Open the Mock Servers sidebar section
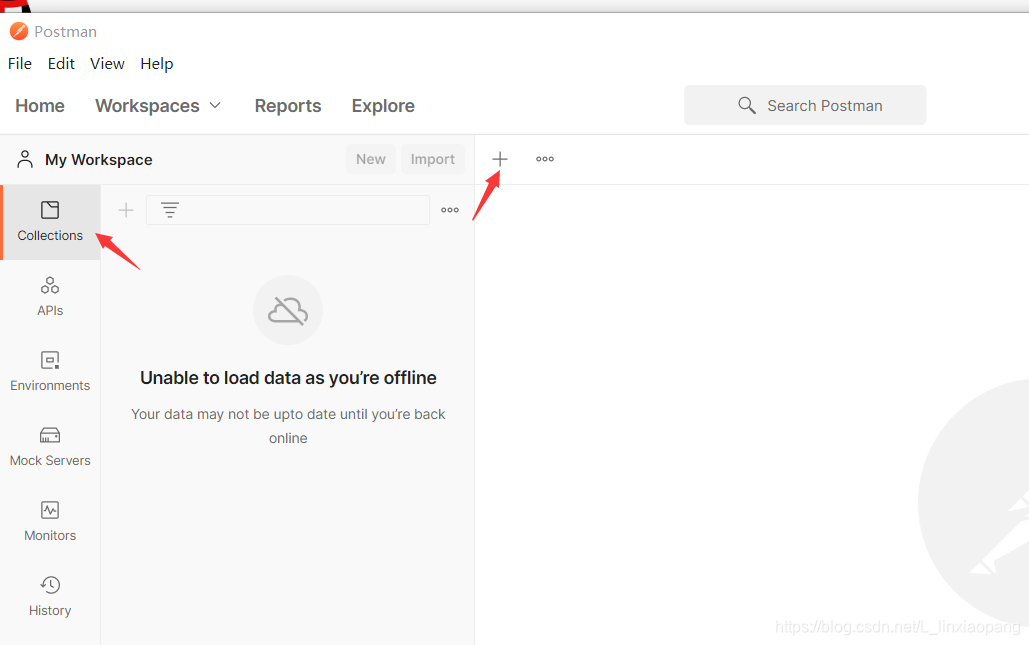Image resolution: width=1029 pixels, height=645 pixels. (x=50, y=446)
